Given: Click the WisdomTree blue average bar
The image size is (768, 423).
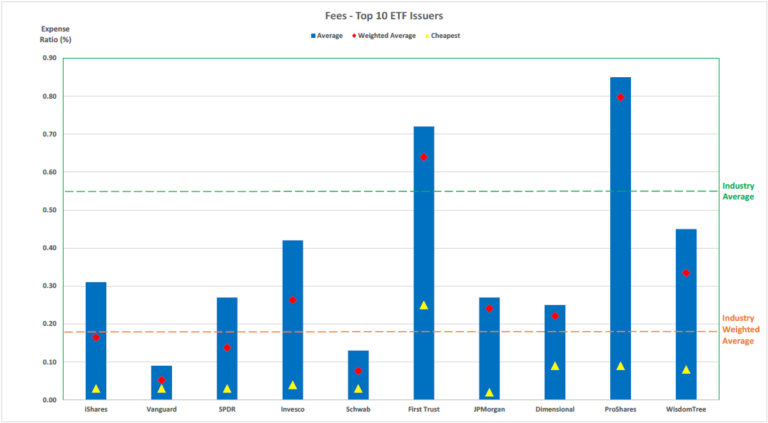Looking at the screenshot, I should [x=686, y=314].
